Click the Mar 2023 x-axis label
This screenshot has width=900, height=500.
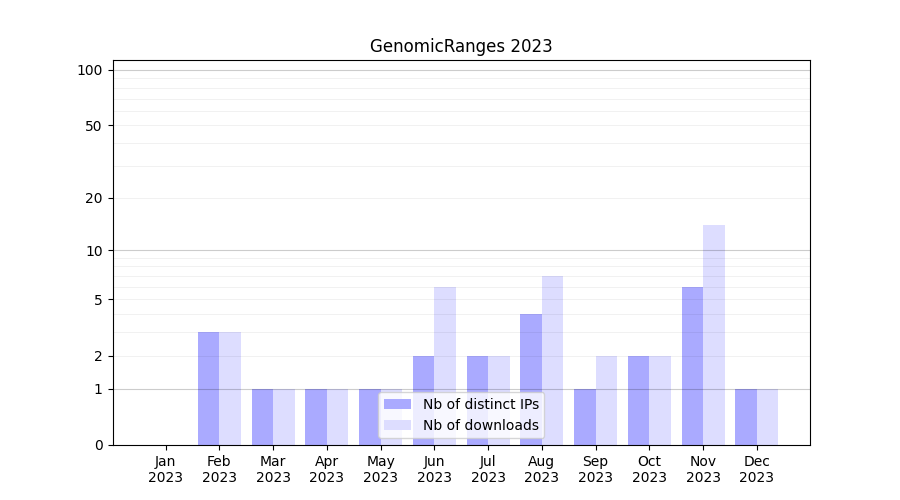click(273, 469)
